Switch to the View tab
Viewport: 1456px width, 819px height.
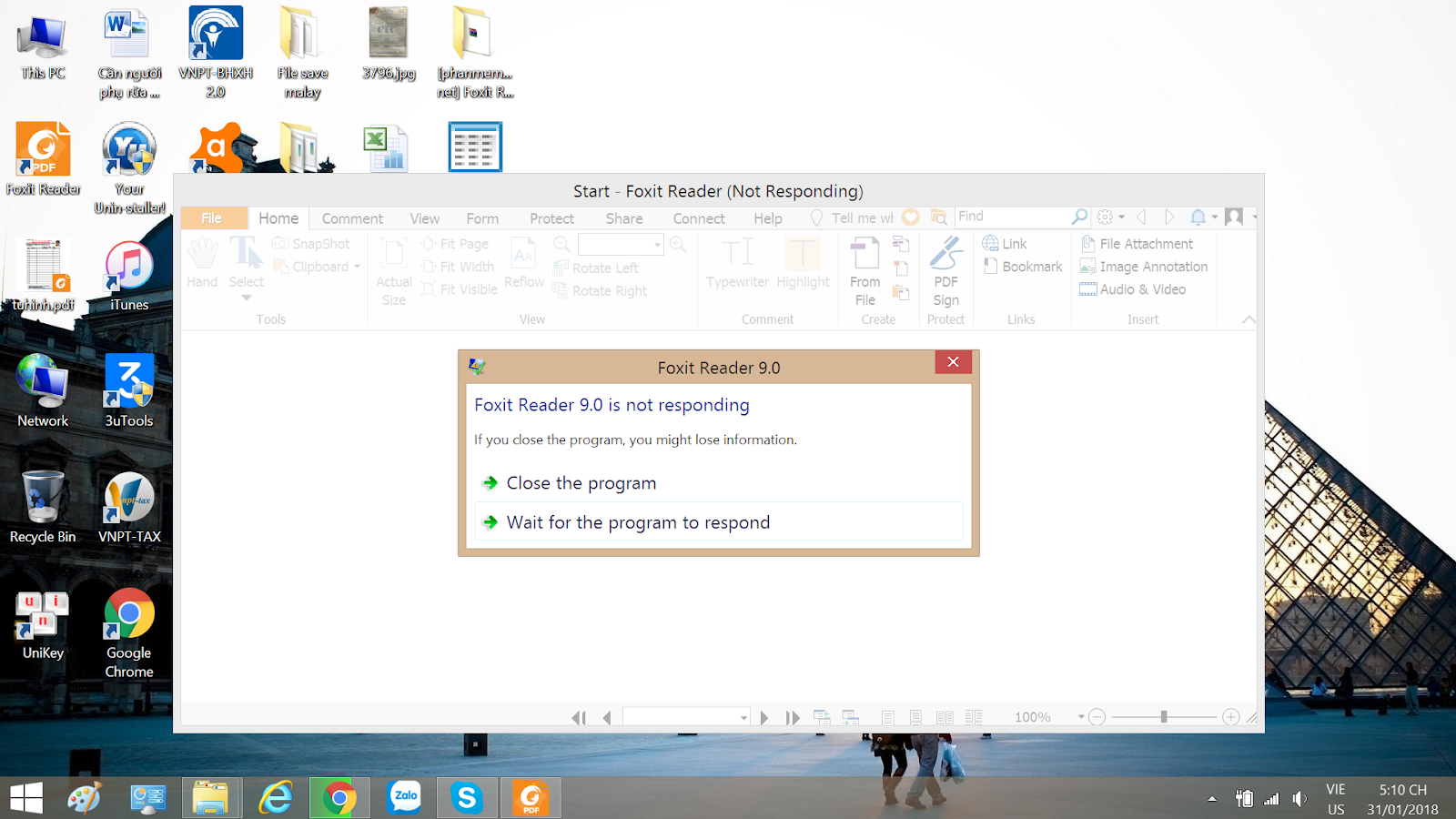pos(424,218)
